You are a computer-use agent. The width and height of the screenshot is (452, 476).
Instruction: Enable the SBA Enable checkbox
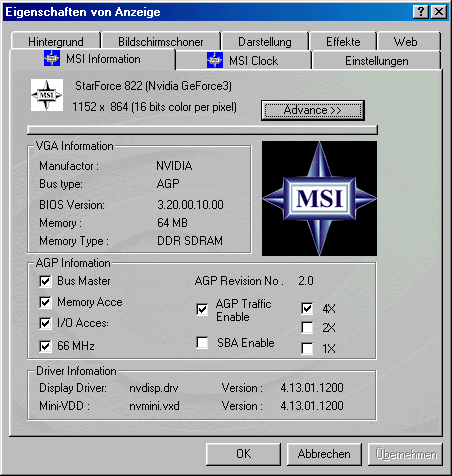point(202,343)
